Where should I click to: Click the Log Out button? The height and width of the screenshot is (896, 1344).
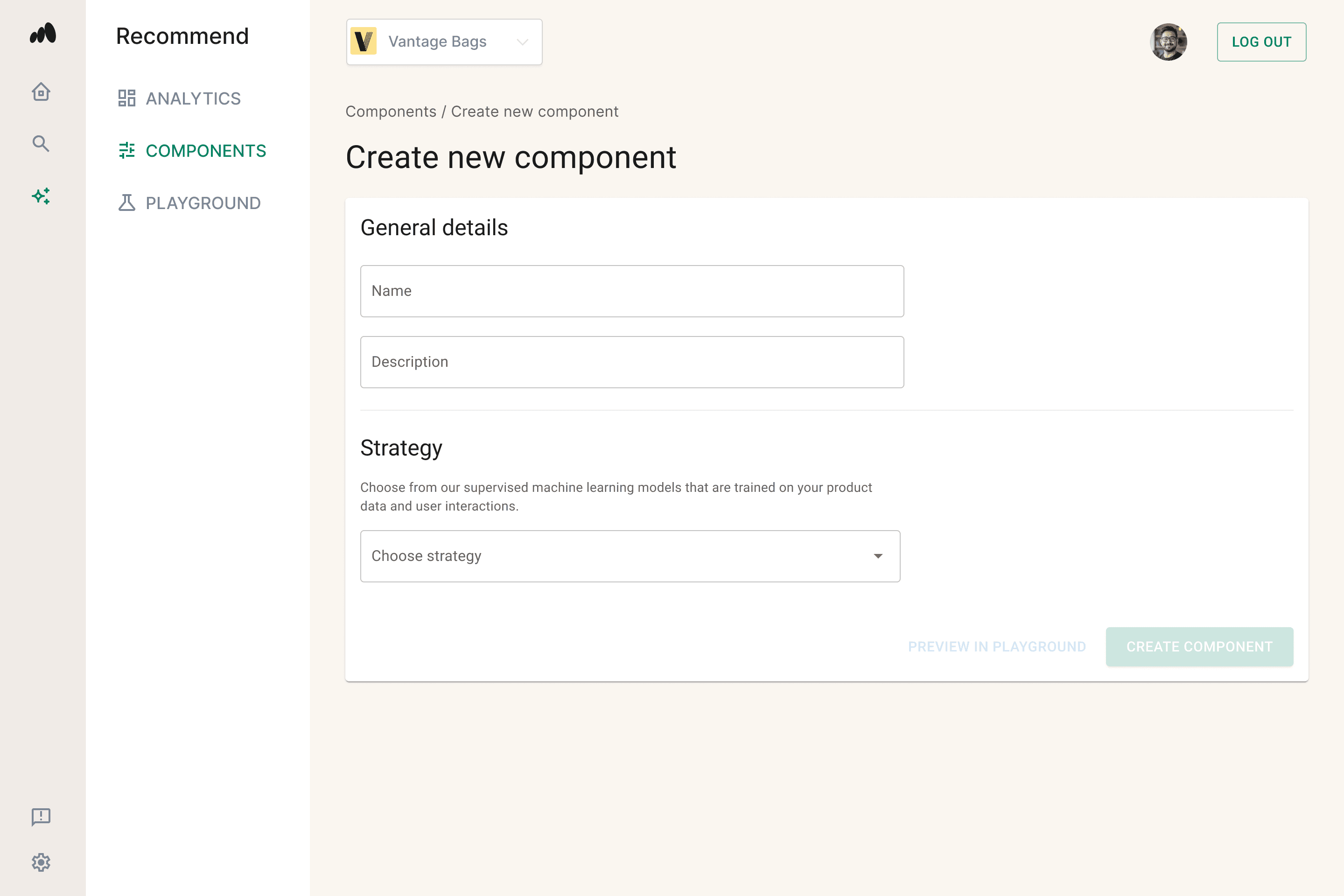[x=1261, y=41]
